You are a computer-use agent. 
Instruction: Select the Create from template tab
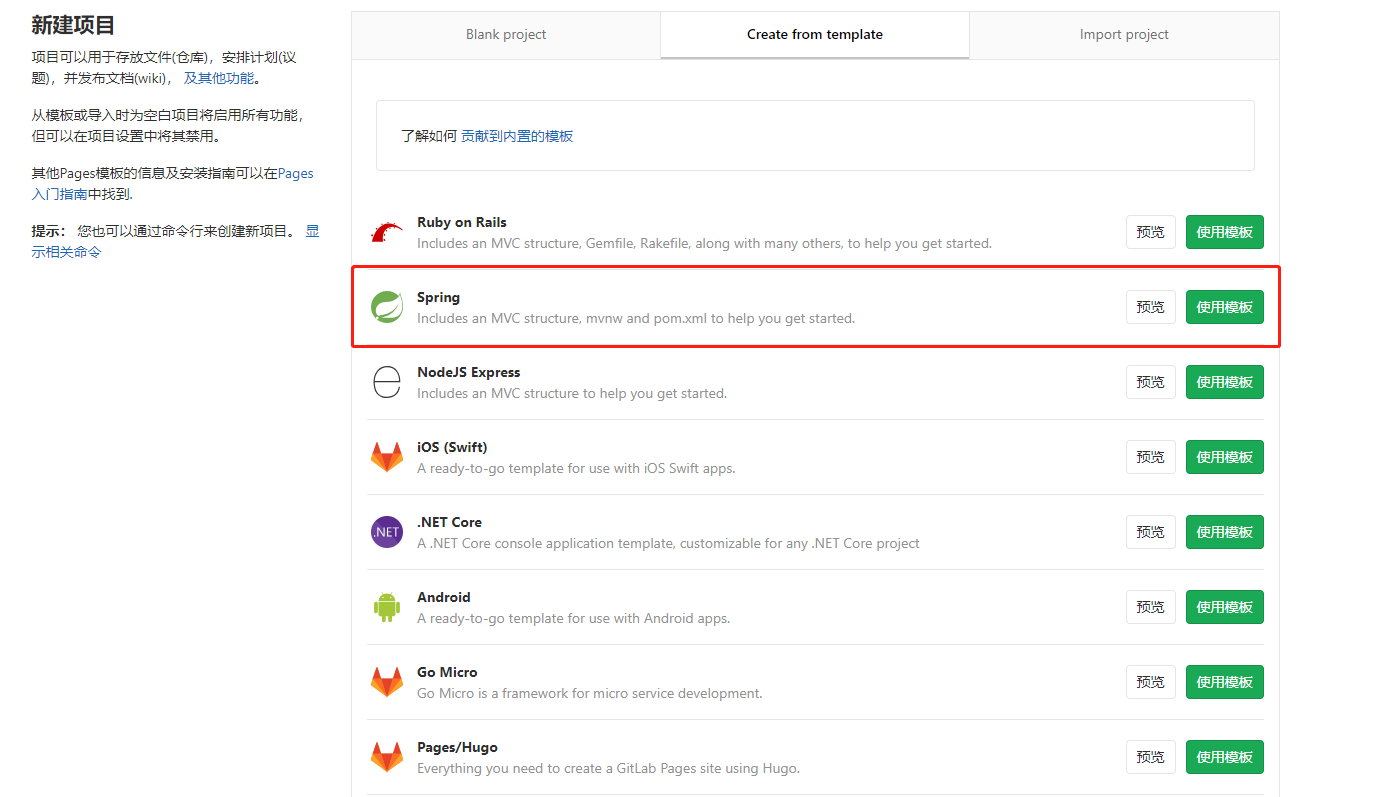pyautogui.click(x=815, y=34)
